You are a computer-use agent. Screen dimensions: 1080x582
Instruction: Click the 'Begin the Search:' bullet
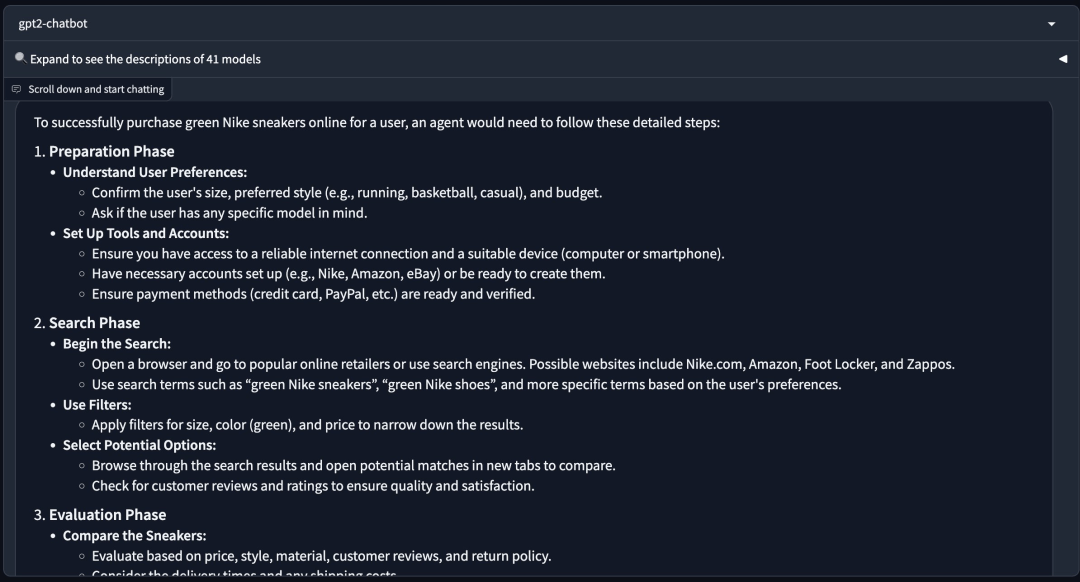pyautogui.click(x=116, y=344)
